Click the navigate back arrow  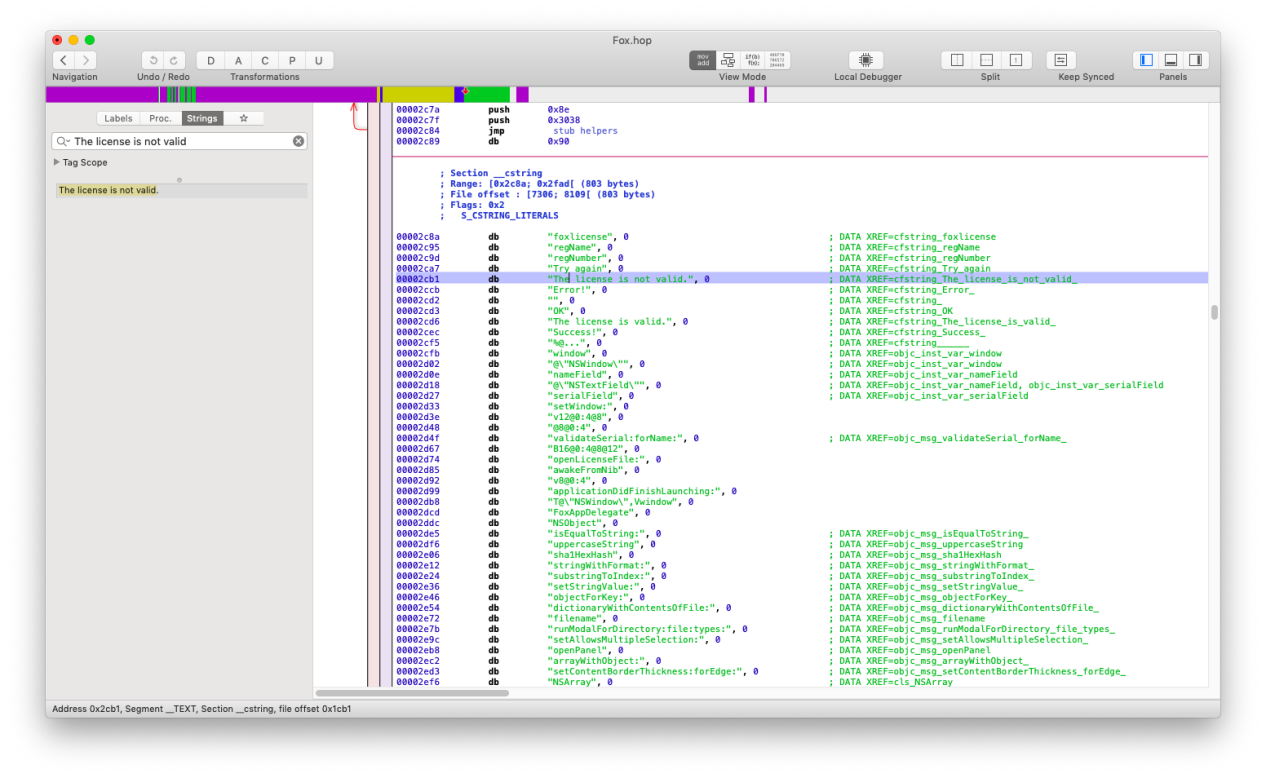pyautogui.click(x=64, y=61)
